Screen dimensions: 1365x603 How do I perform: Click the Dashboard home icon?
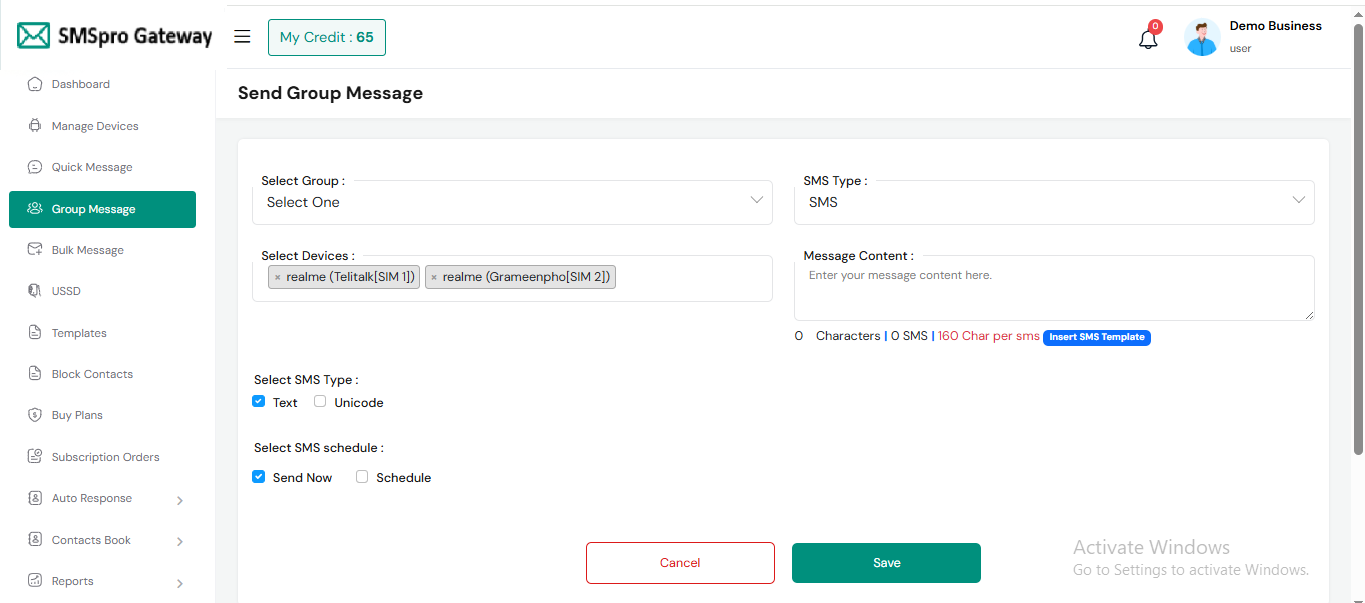tap(35, 84)
